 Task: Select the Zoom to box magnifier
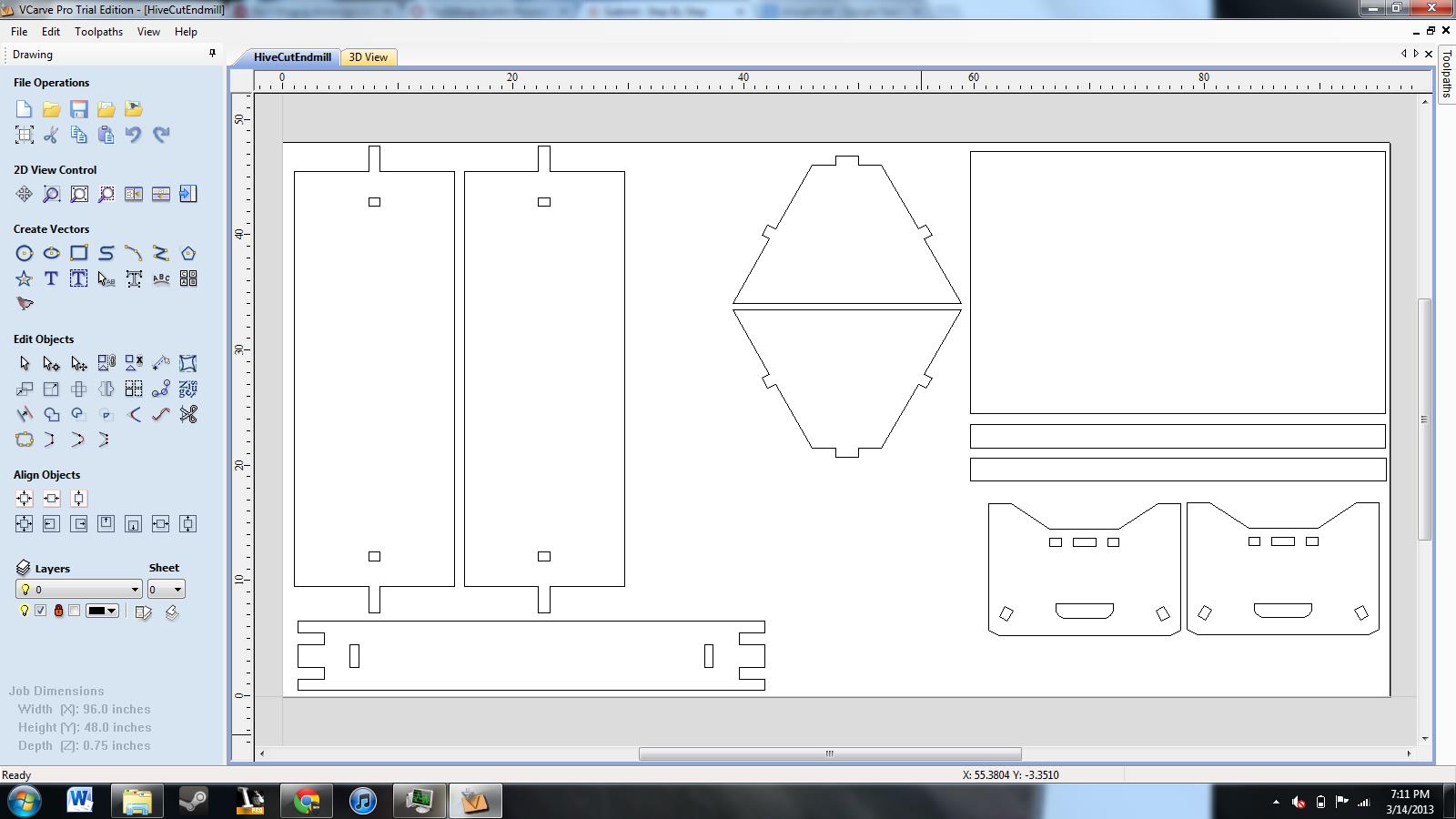[x=52, y=194]
